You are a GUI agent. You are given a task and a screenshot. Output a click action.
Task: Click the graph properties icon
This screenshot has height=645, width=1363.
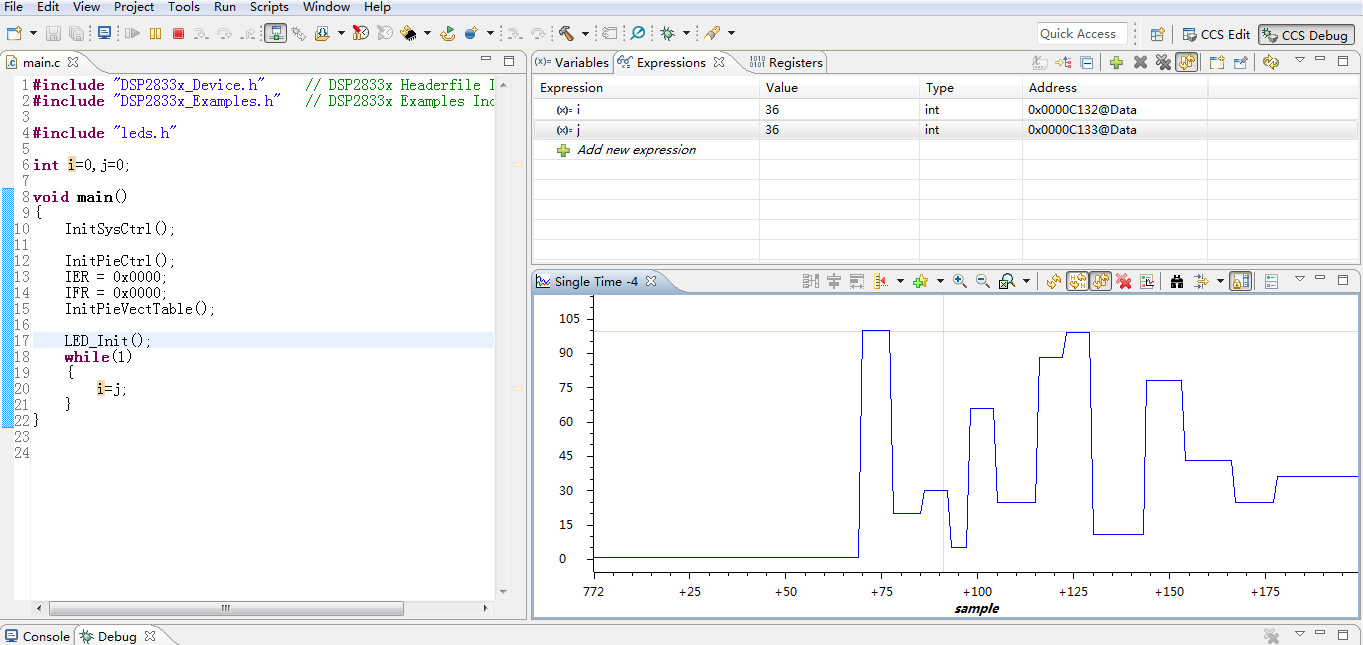(1148, 281)
